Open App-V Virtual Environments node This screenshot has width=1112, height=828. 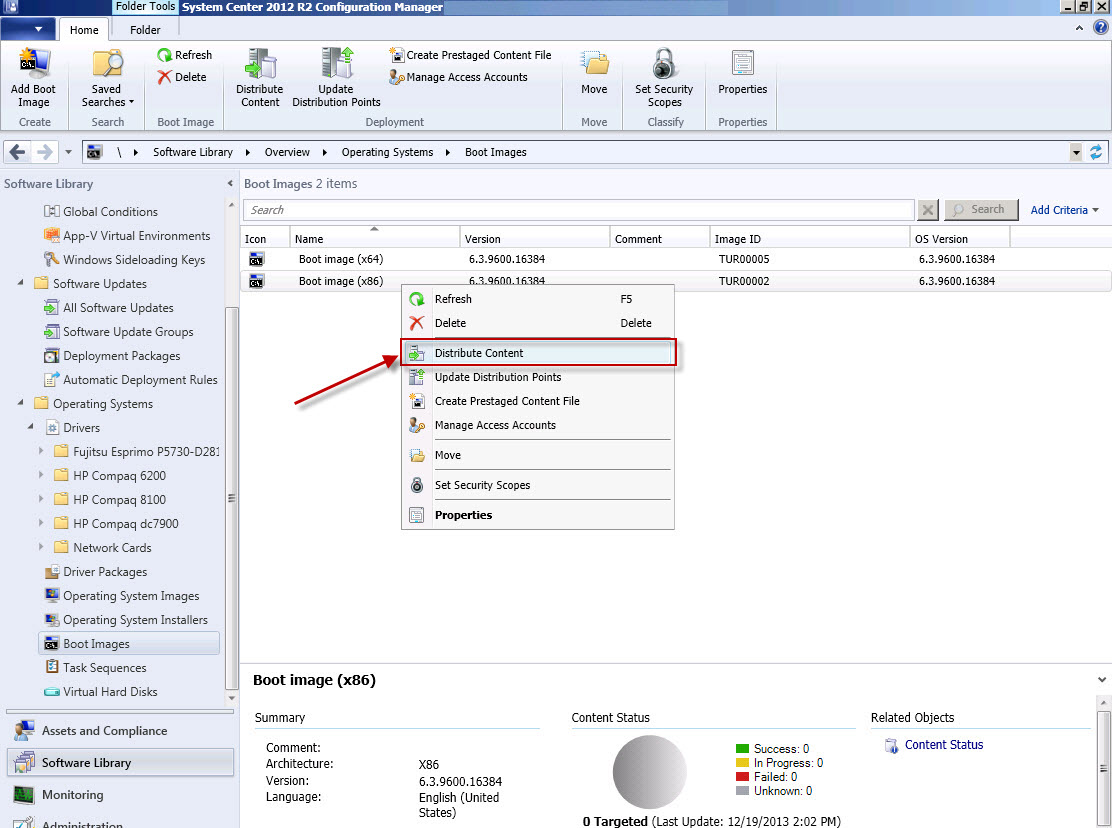click(127, 235)
